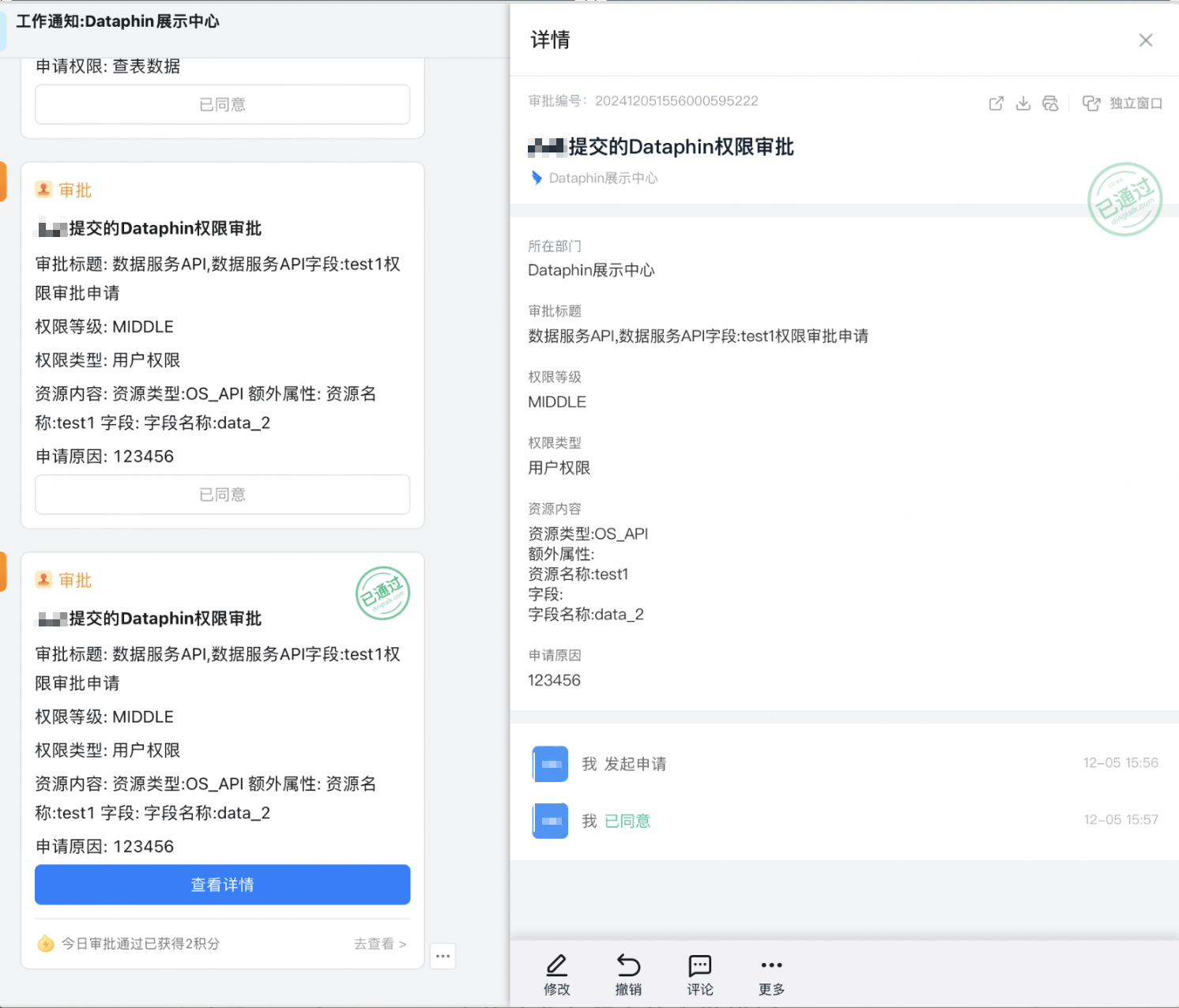Click the 申请原因 label in details panel
1179x1008 pixels.
[x=555, y=655]
